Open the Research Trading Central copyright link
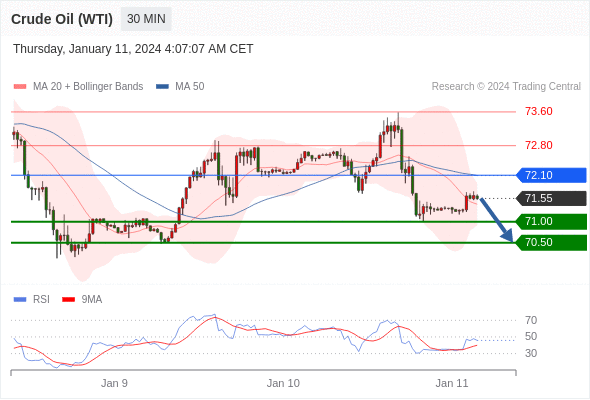590x400 pixels. click(506, 87)
